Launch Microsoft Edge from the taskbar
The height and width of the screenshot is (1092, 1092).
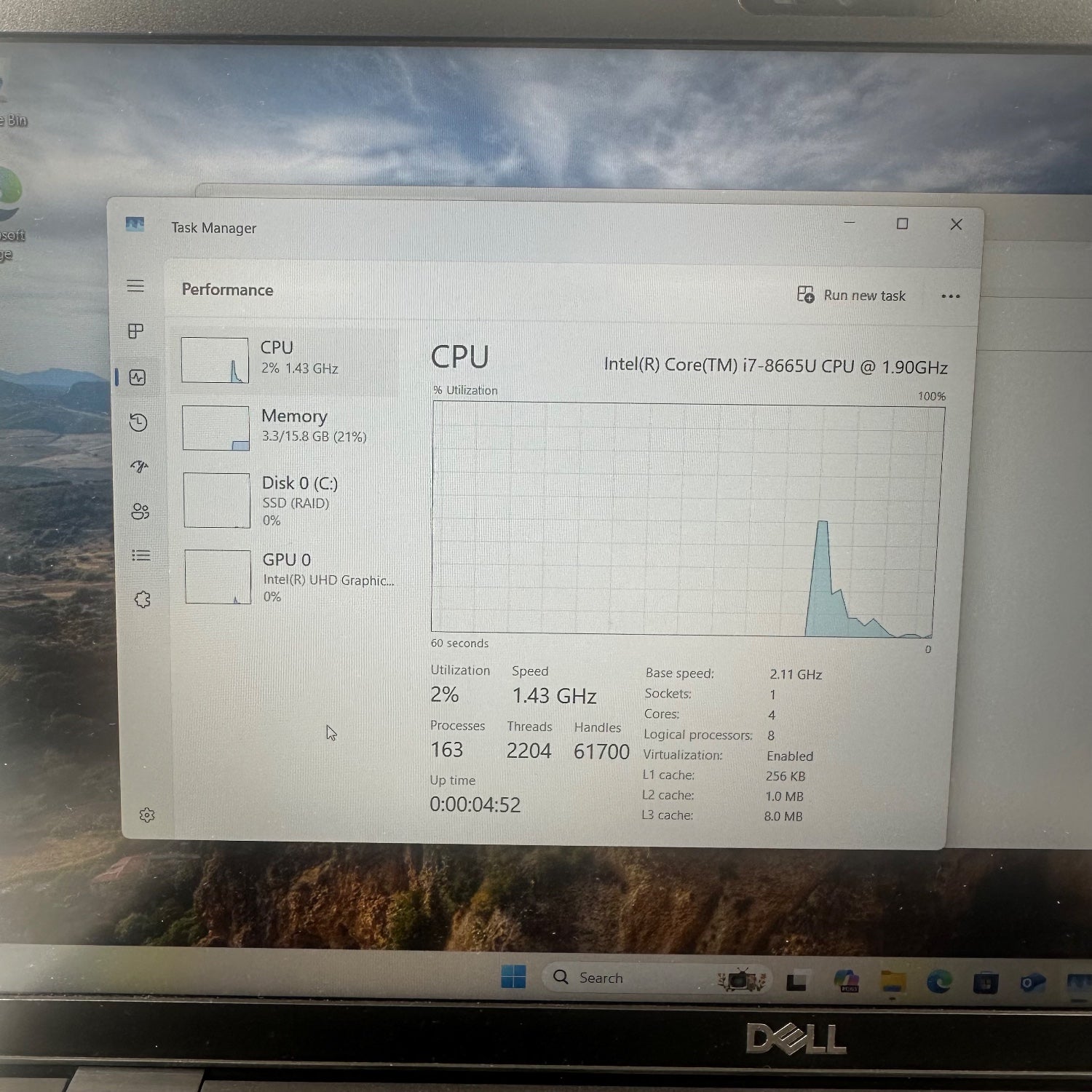939,983
